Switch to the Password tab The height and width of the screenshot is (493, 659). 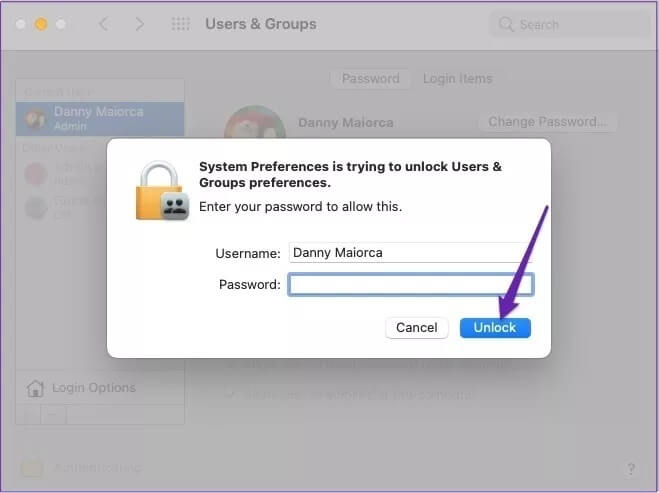370,79
